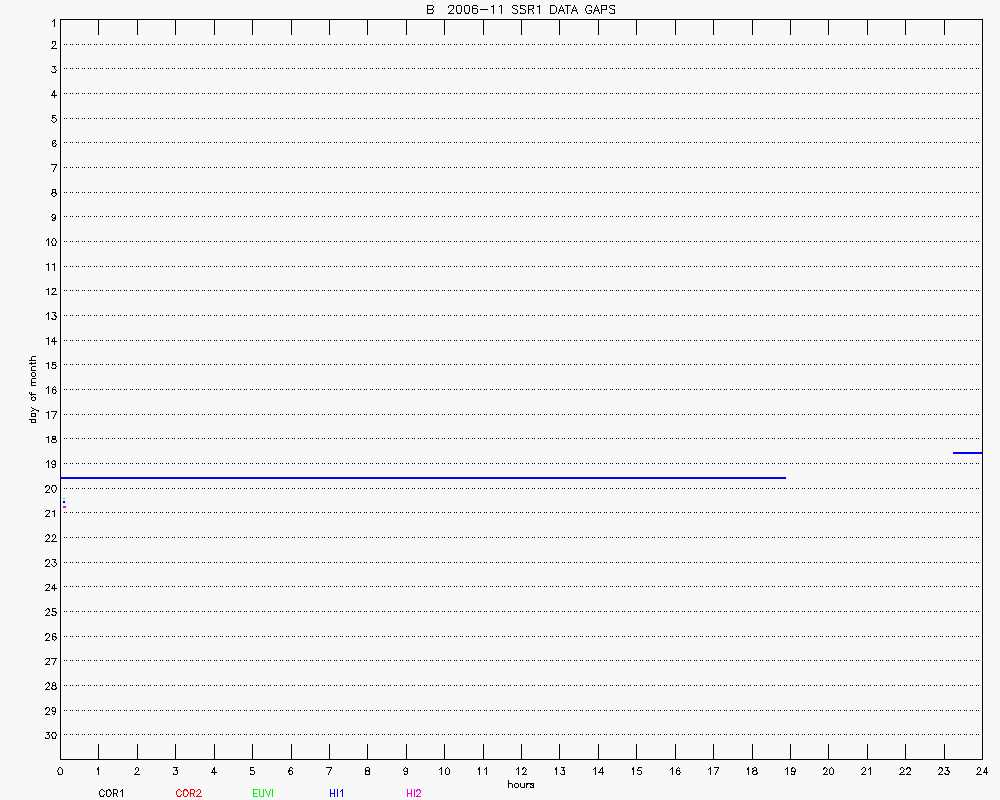Select the magenta HI2 legend label
This screenshot has width=1000, height=800.
point(413,793)
